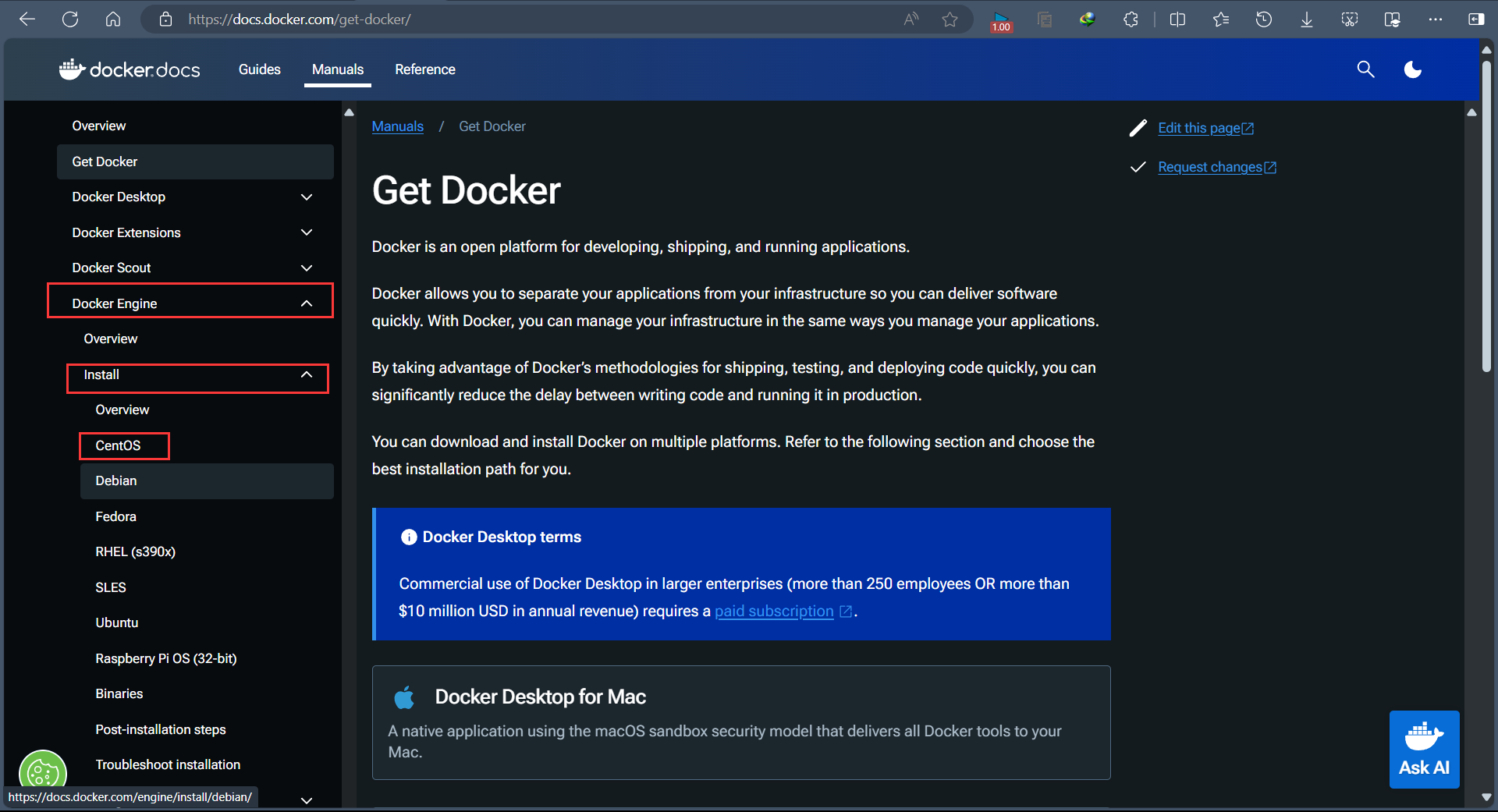1498x812 pixels.
Task: Select Get Docker in sidebar
Action: coord(195,161)
